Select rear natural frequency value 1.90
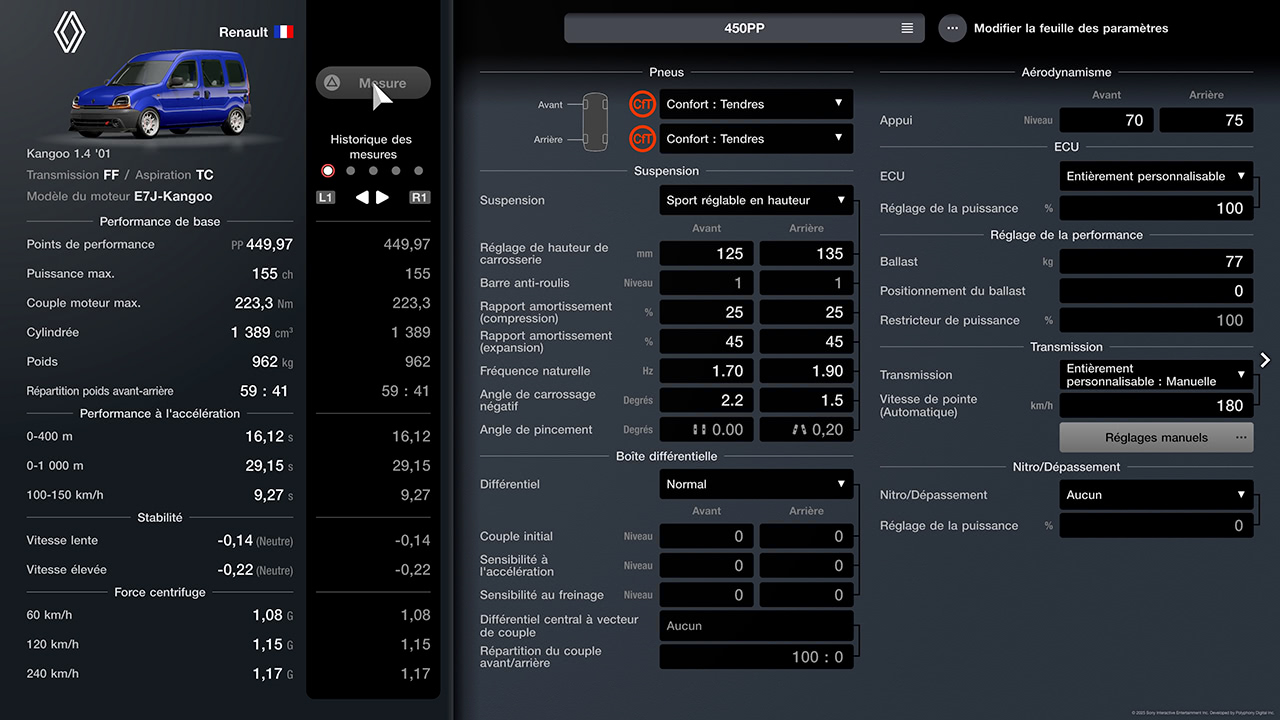Viewport: 1280px width, 720px height. (x=807, y=371)
